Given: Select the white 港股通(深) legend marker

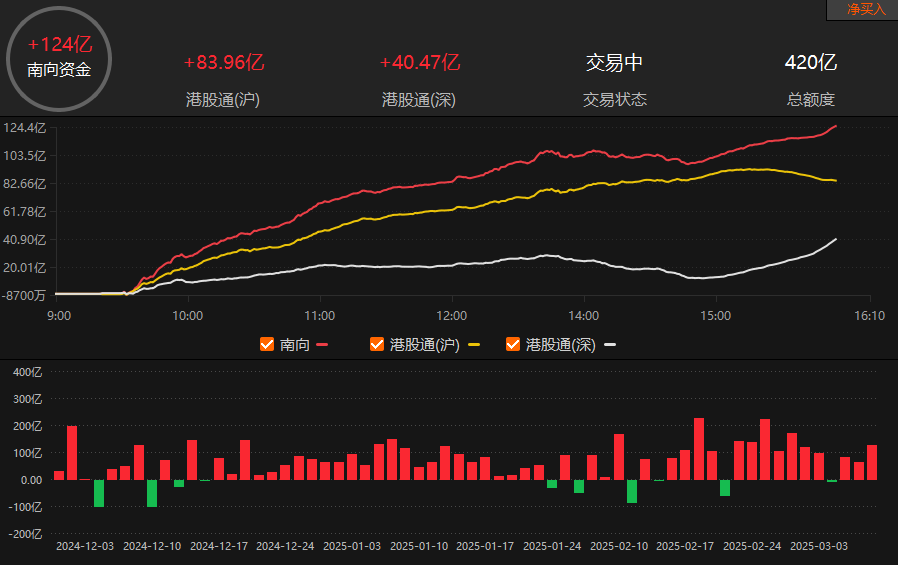Looking at the screenshot, I should 610,345.
